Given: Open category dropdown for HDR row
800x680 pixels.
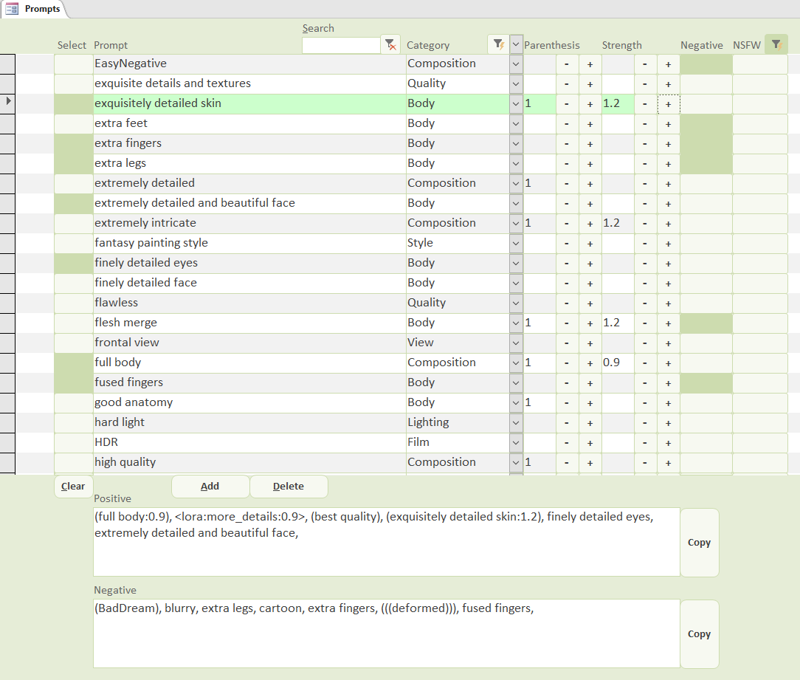Looking at the screenshot, I should [516, 443].
